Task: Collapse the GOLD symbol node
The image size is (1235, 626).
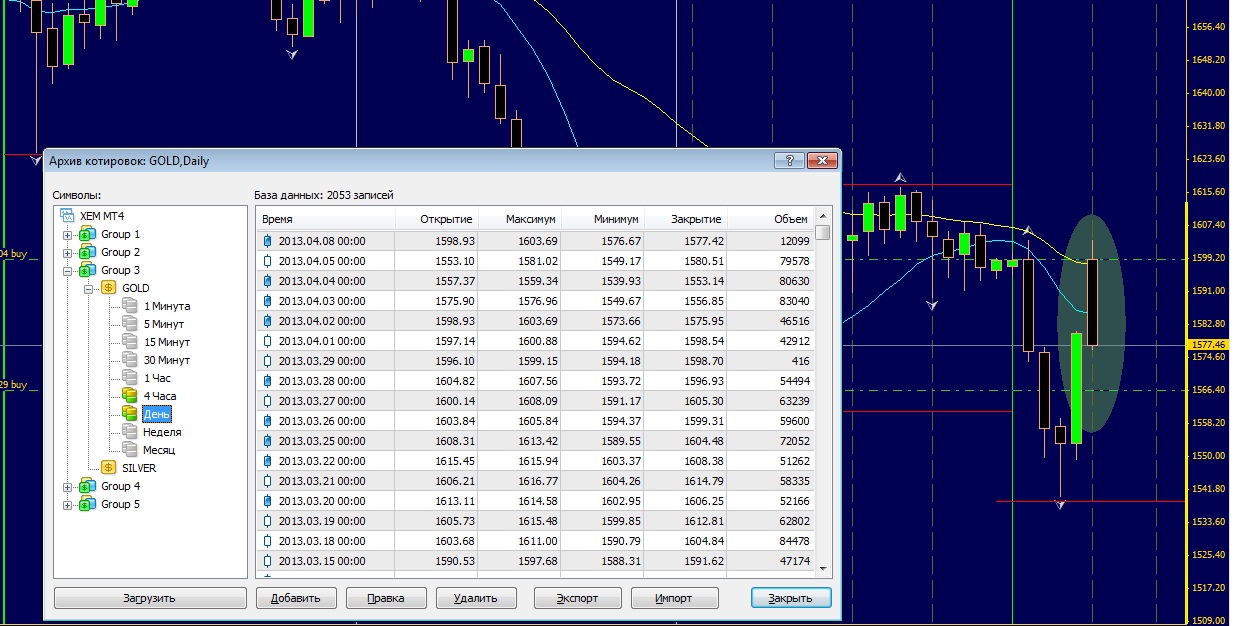Action: click(x=89, y=288)
